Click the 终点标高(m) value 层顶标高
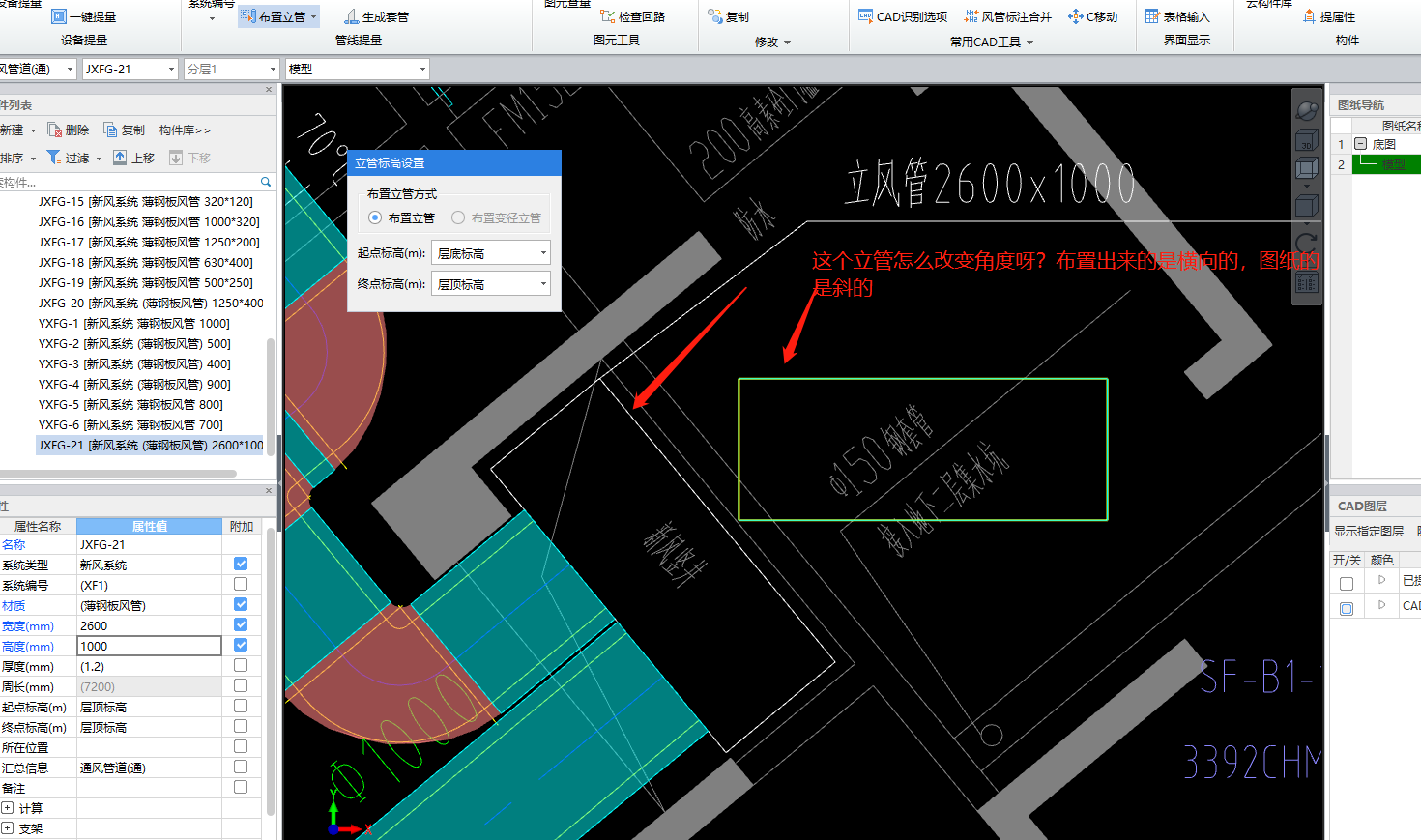The height and width of the screenshot is (840, 1421). pos(149,727)
